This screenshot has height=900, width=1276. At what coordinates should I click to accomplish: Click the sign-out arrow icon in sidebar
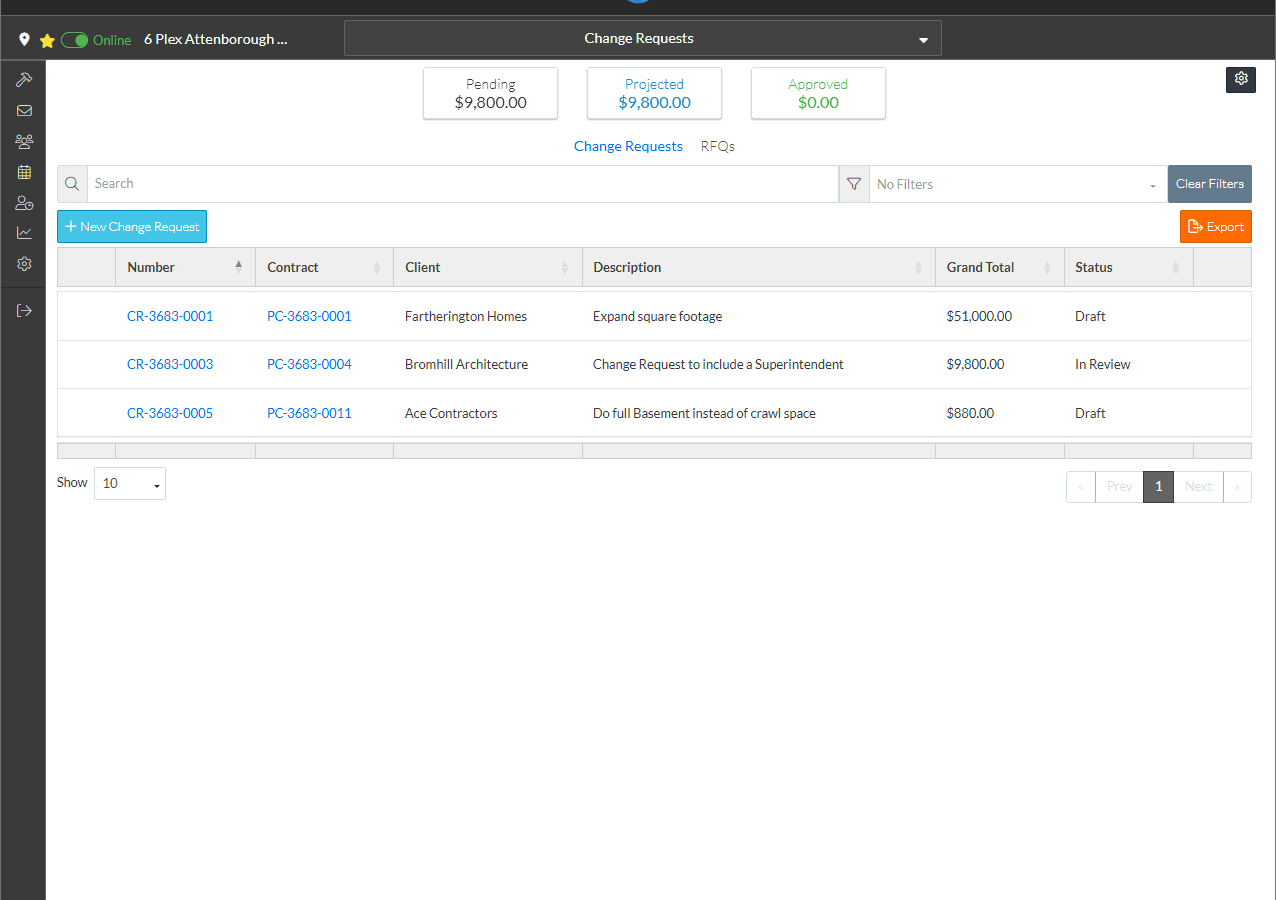(24, 310)
